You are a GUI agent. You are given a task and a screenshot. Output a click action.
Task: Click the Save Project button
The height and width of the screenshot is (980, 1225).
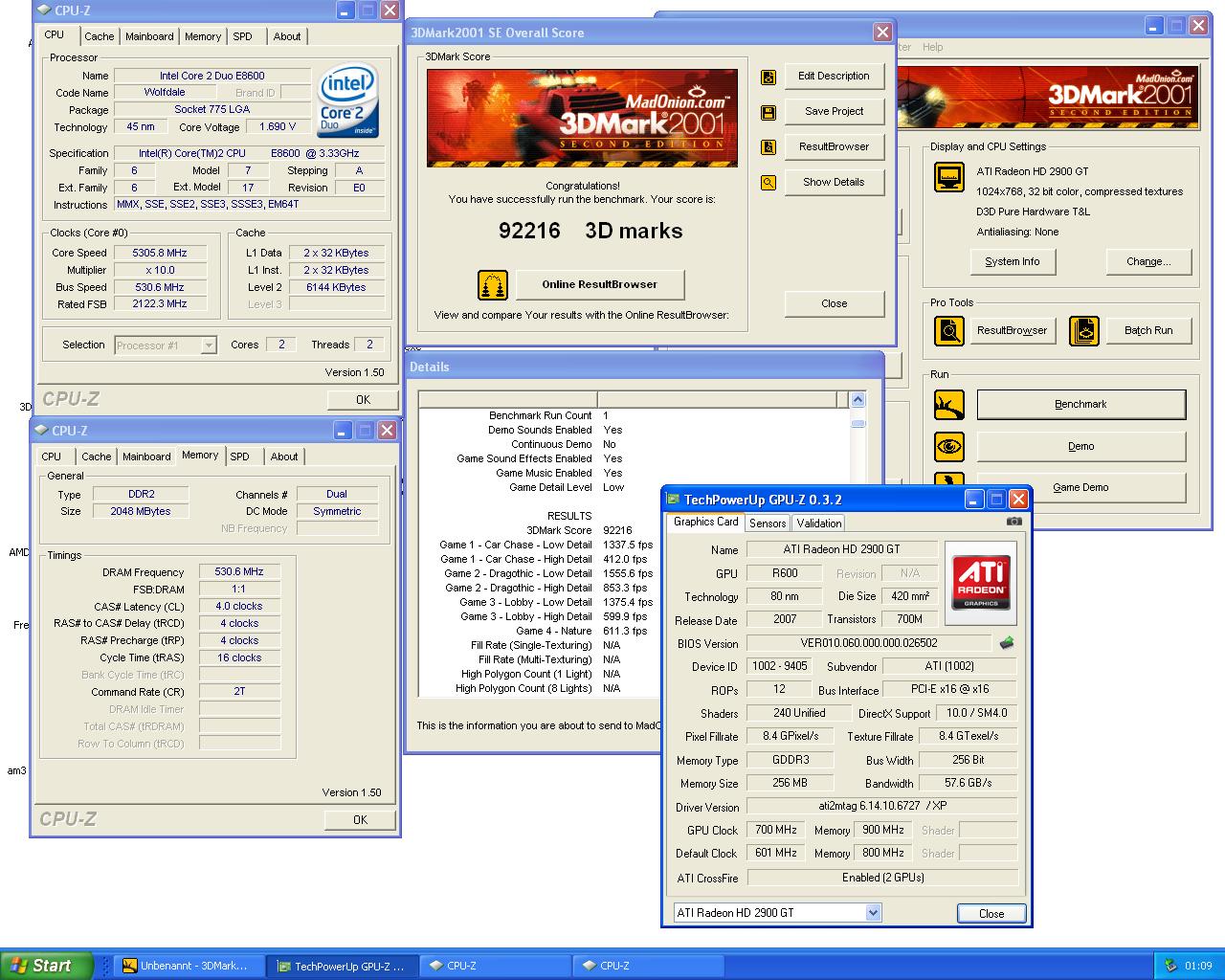click(x=834, y=112)
